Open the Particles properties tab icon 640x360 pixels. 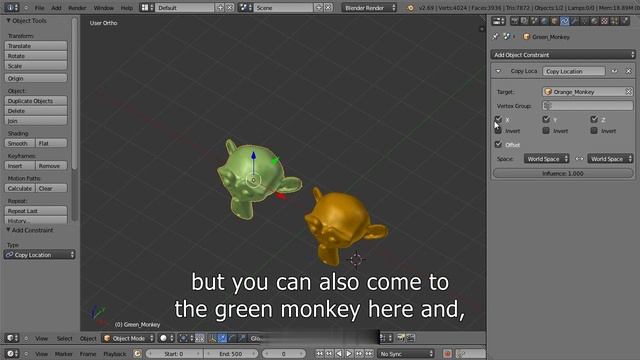coord(615,21)
